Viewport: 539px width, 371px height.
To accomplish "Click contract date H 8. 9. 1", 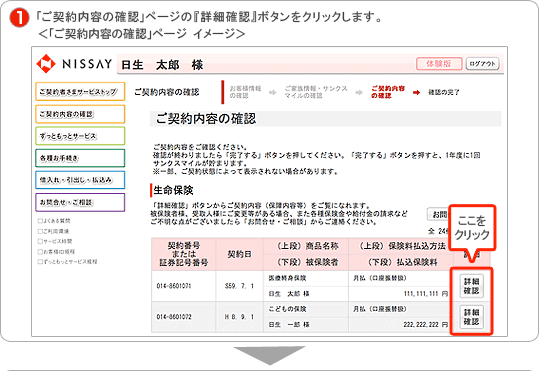I will 239,317.
